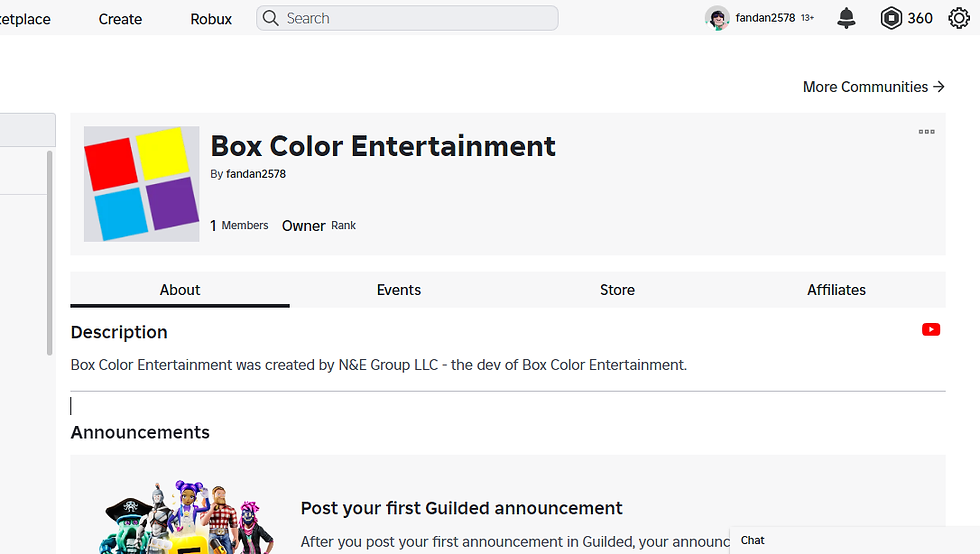Click the Box Color Entertainment title

coord(382,146)
